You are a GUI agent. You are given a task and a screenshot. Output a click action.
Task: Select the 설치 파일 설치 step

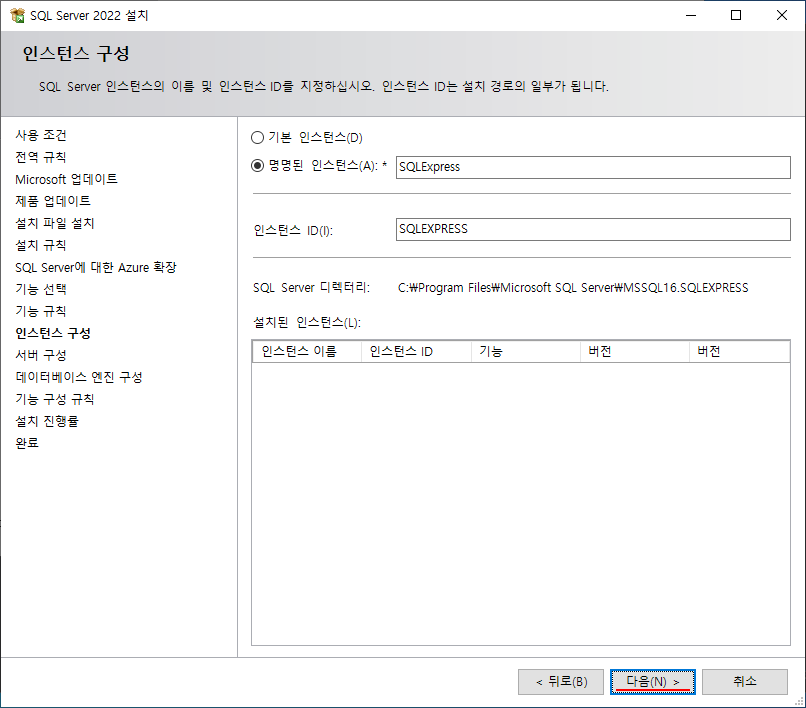54,223
